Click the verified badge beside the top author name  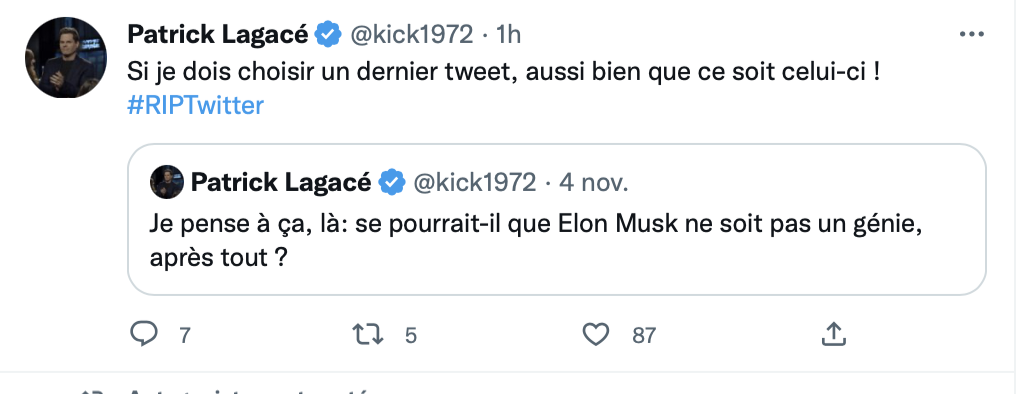point(328,34)
